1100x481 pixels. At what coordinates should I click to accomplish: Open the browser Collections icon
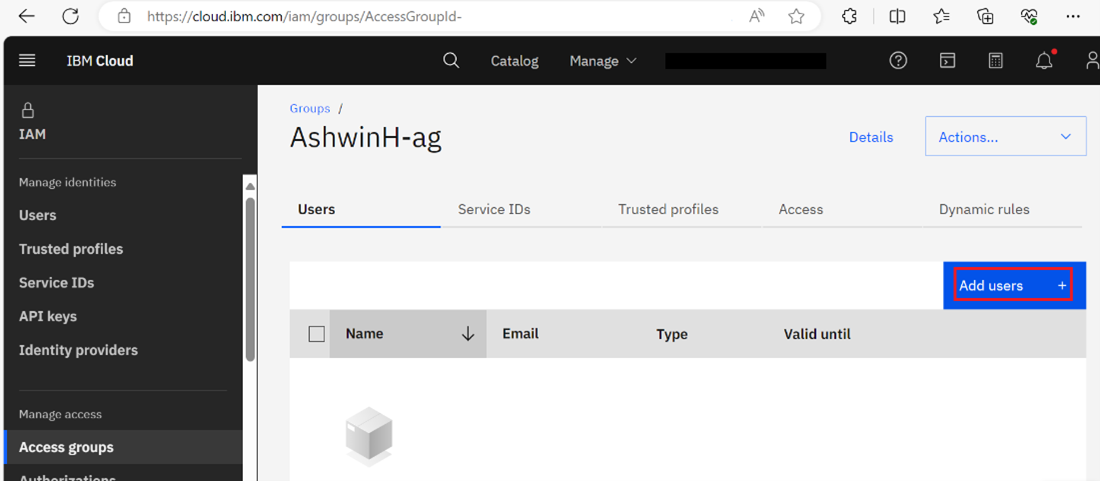pyautogui.click(x=986, y=17)
